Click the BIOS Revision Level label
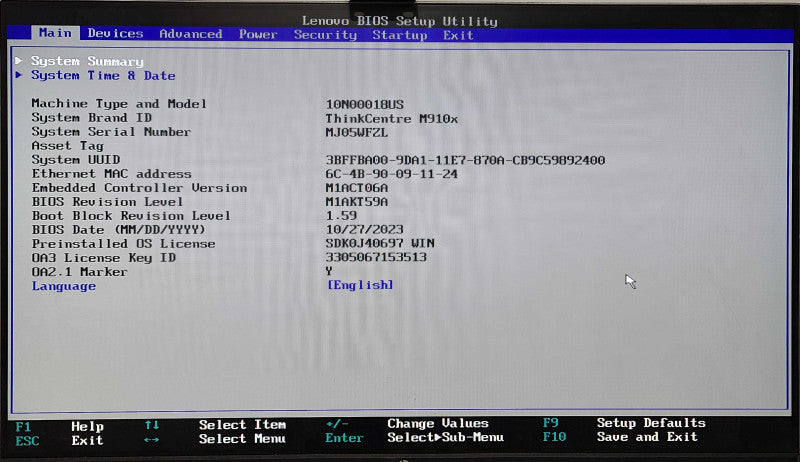The image size is (800, 462). click(x=107, y=202)
